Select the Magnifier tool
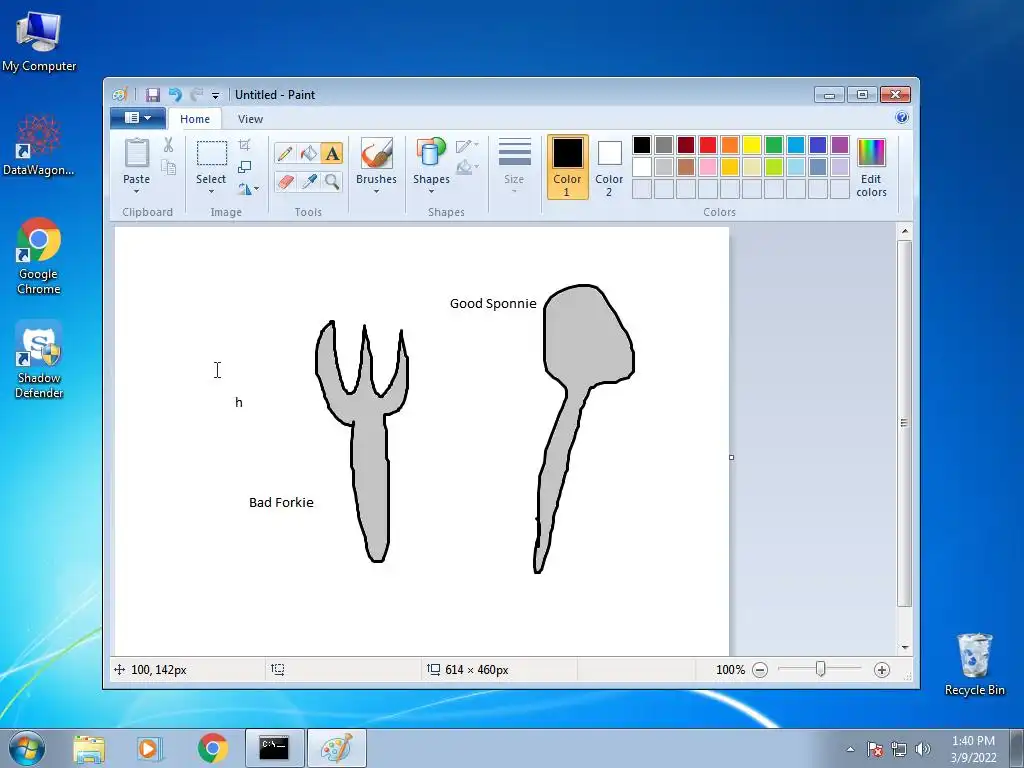This screenshot has height=768, width=1024. pos(332,181)
